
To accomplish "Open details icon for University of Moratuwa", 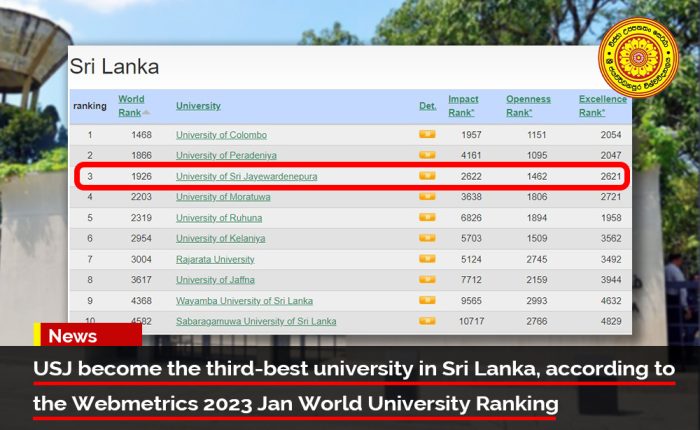I will coord(427,197).
